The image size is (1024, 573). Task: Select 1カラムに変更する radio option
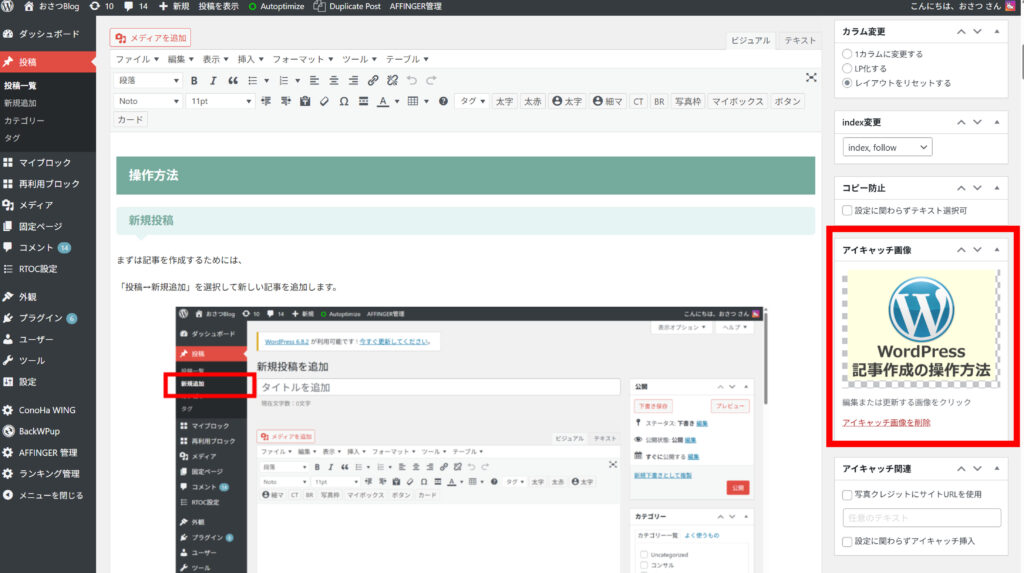(847, 54)
